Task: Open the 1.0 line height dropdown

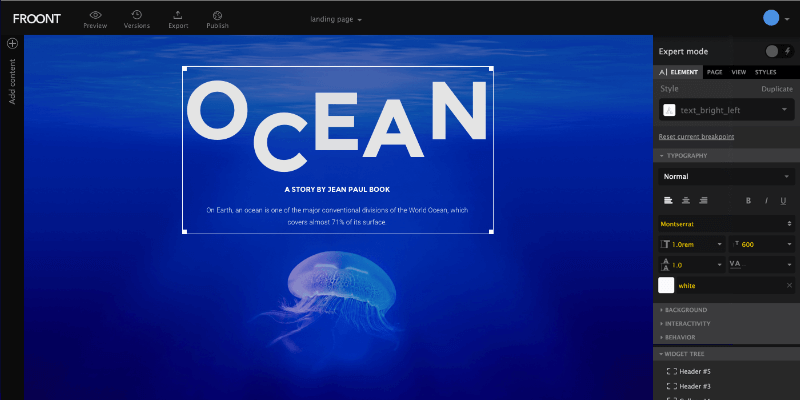Action: (x=692, y=265)
